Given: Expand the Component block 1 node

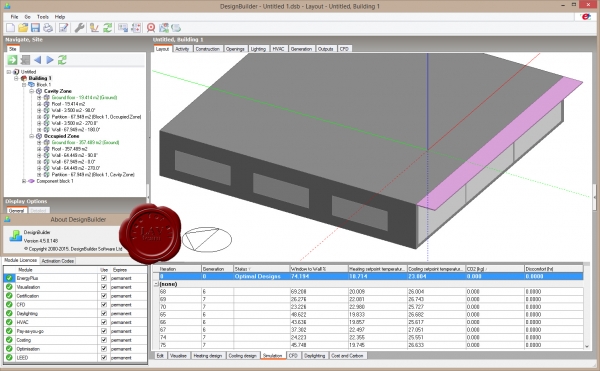Looking at the screenshot, I should tap(24, 181).
